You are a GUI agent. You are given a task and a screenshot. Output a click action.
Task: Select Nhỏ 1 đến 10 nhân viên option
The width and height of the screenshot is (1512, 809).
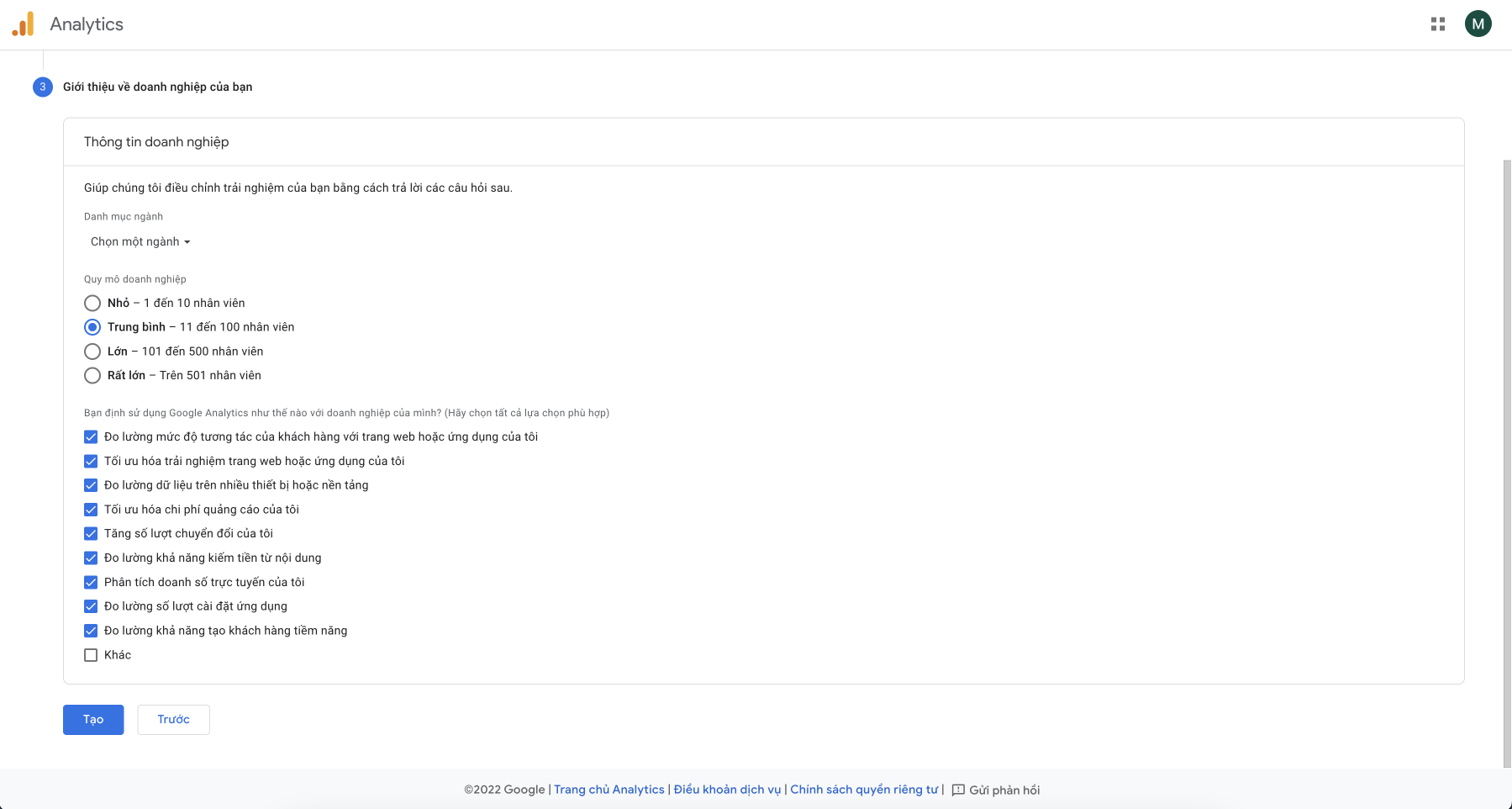point(92,303)
